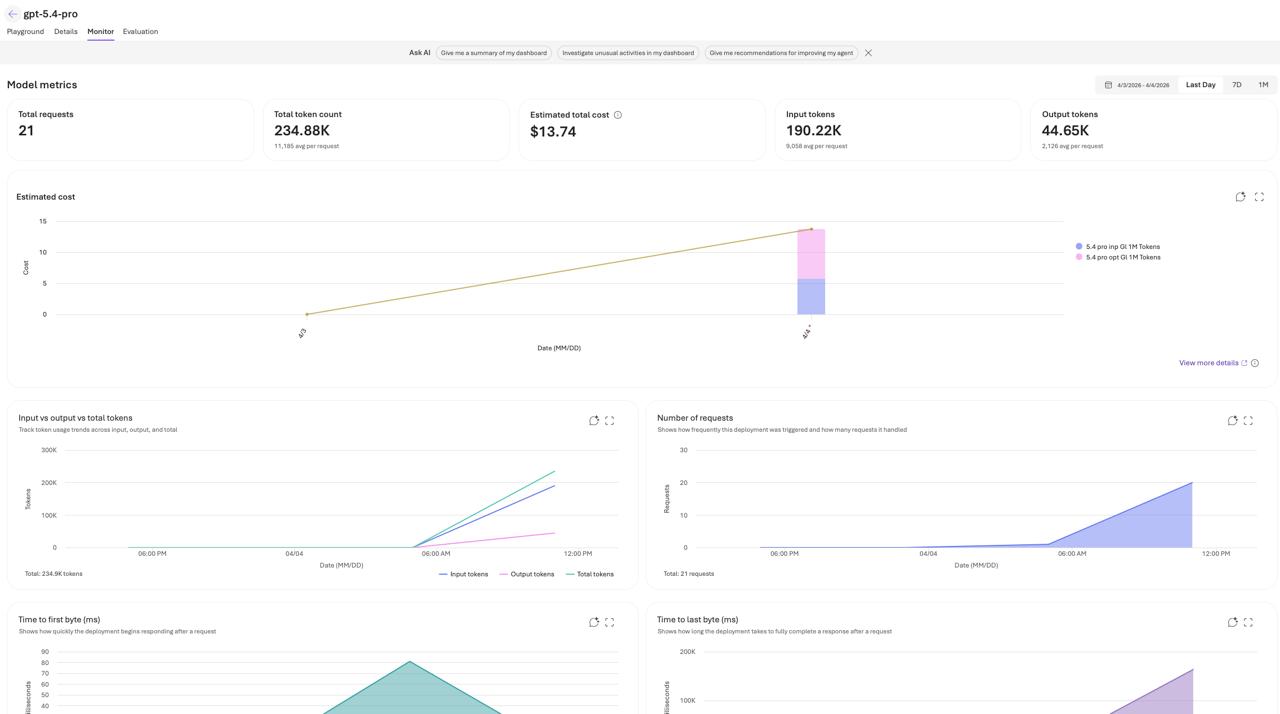
Task: Switch time range to 1M
Action: 1263,85
